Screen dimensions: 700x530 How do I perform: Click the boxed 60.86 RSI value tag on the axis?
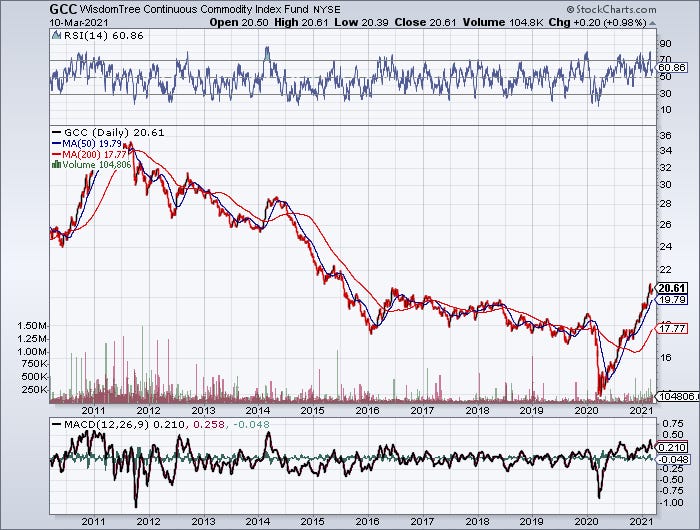672,67
